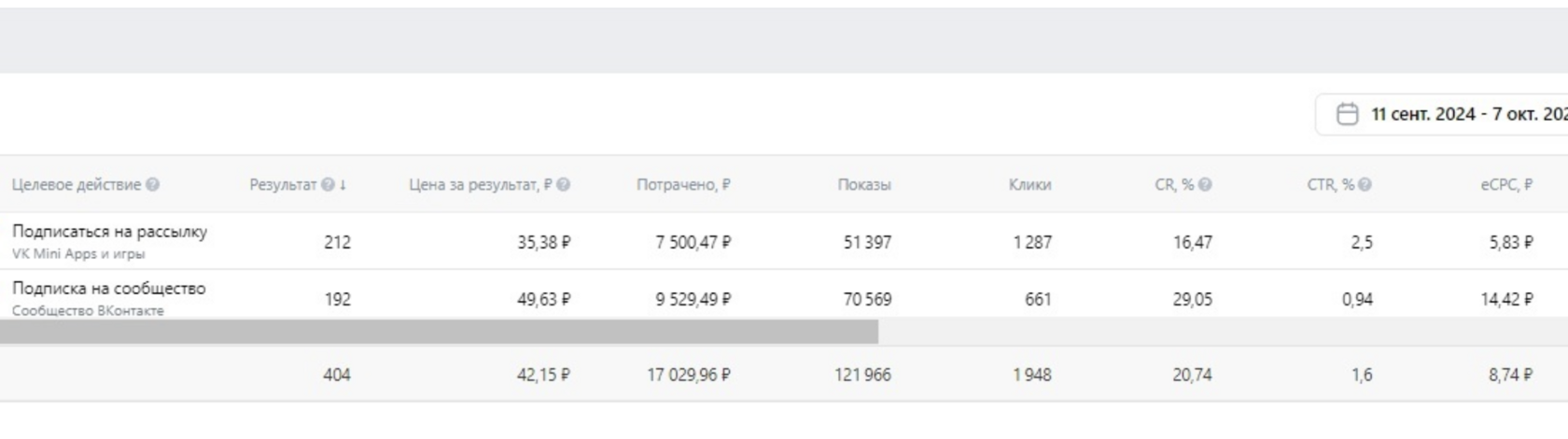The width and height of the screenshot is (1568, 439).
Task: Click the calendar icon in date picker
Action: point(1347,114)
